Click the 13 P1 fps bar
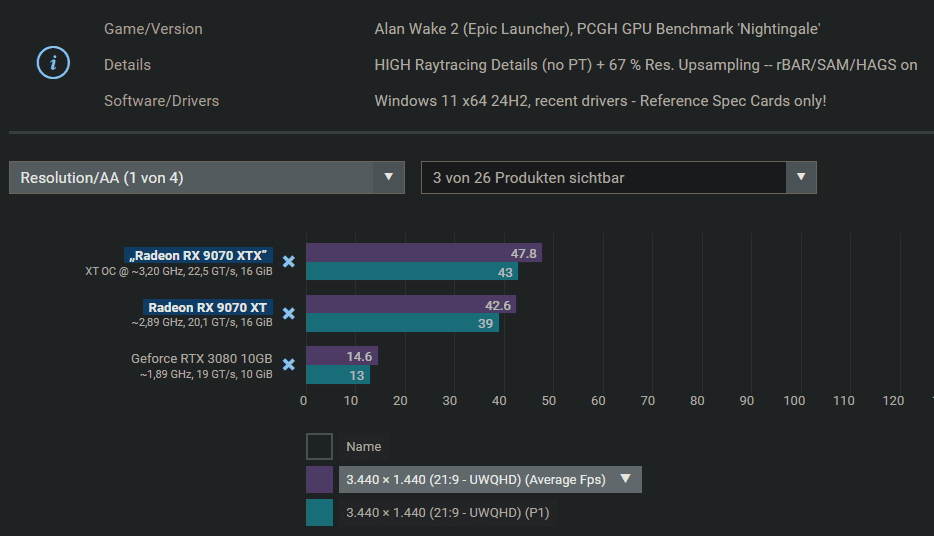The height and width of the screenshot is (536, 934). (338, 375)
